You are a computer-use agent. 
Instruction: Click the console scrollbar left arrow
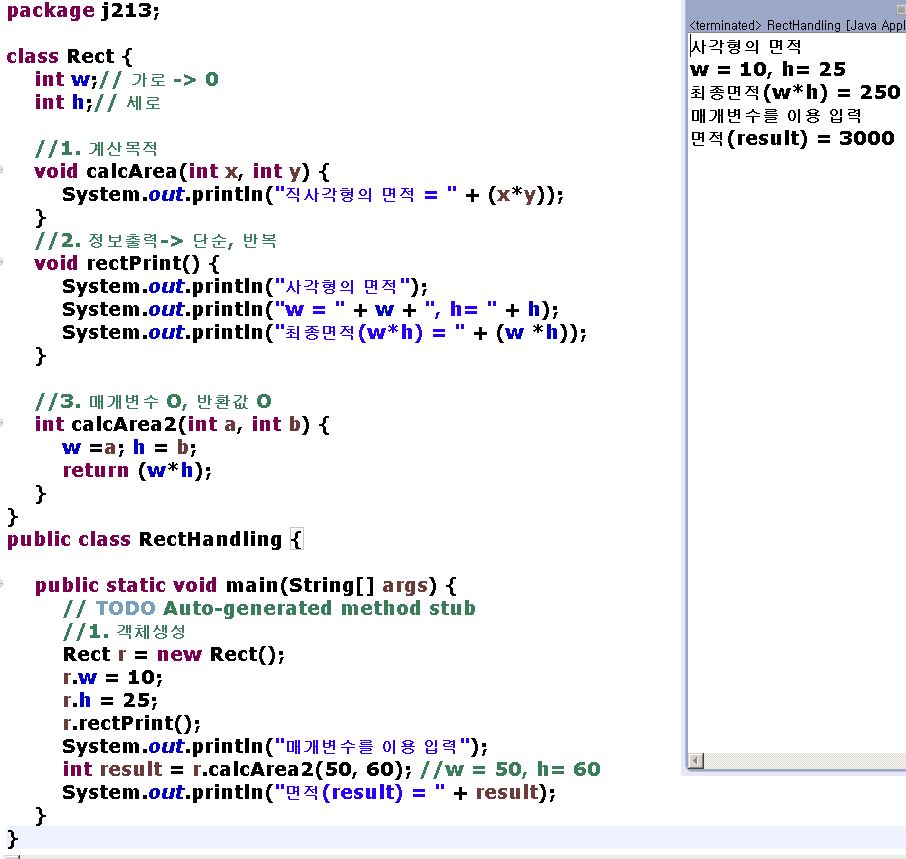[696, 760]
